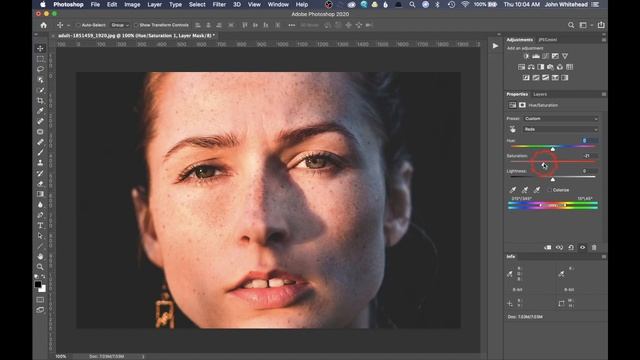Click the foreground color swatch

point(38,284)
